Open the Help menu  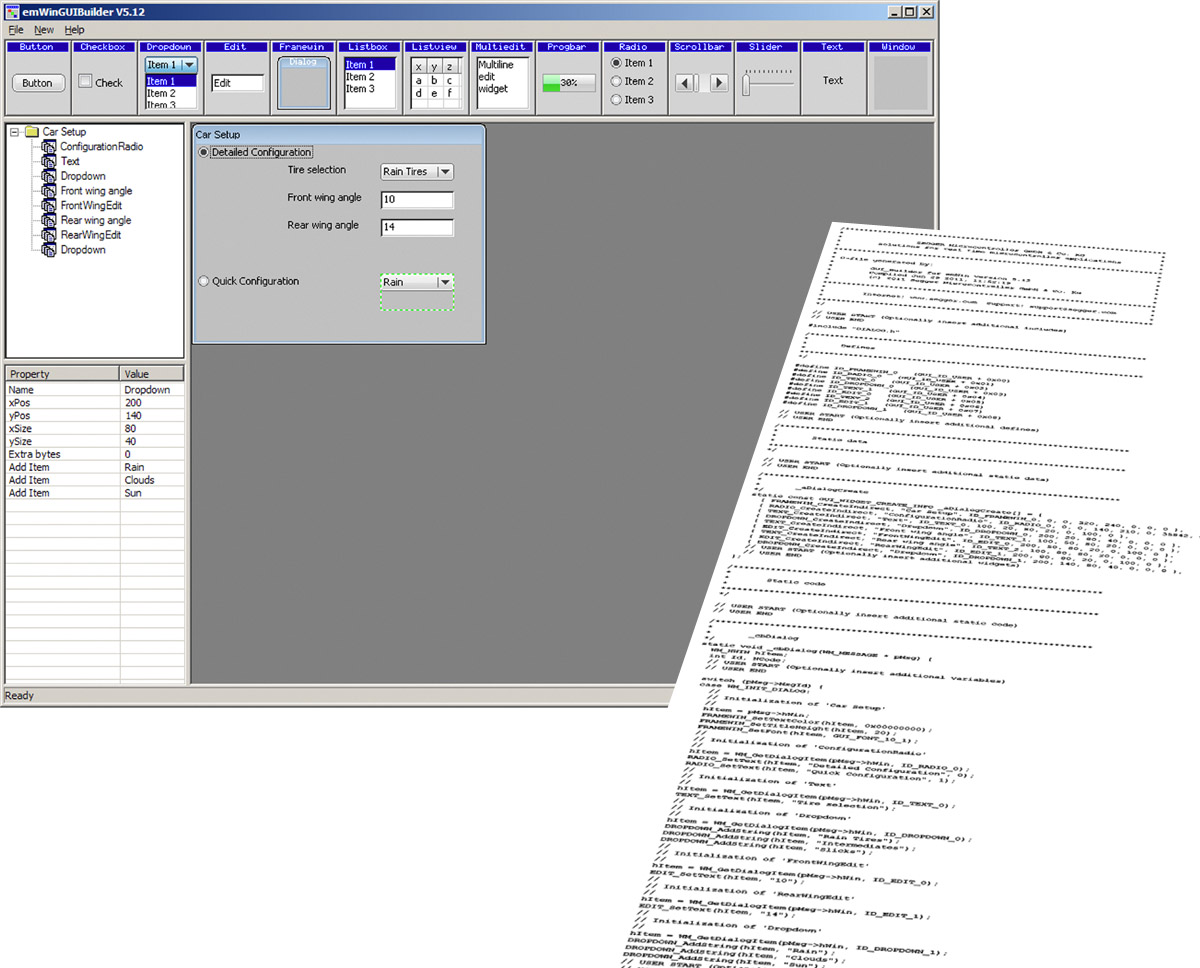74,30
